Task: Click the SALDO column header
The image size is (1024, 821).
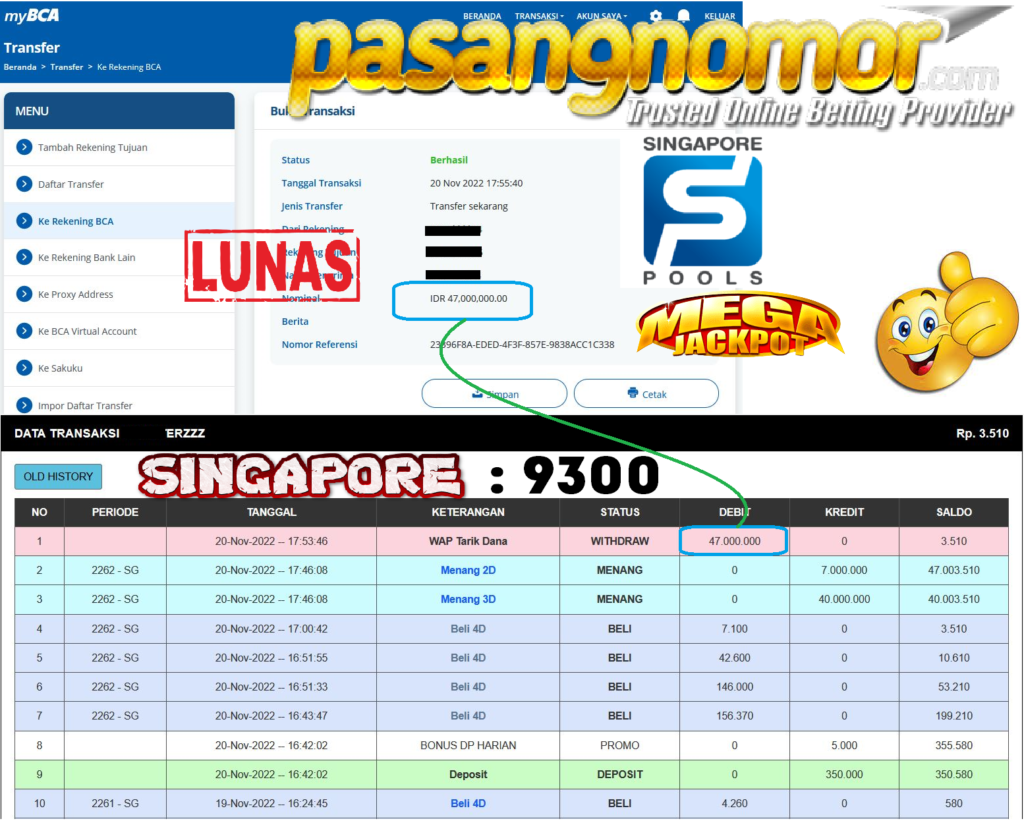Action: click(954, 512)
